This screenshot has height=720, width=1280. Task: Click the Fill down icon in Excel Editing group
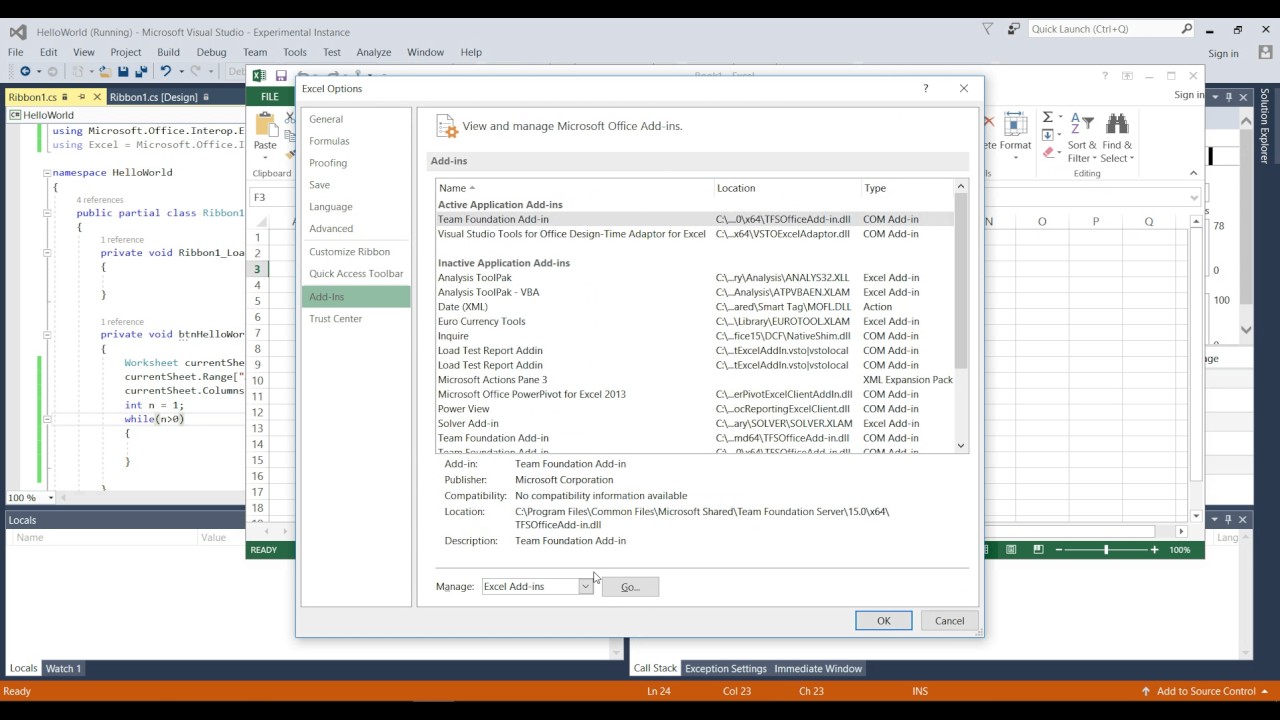[x=1047, y=135]
